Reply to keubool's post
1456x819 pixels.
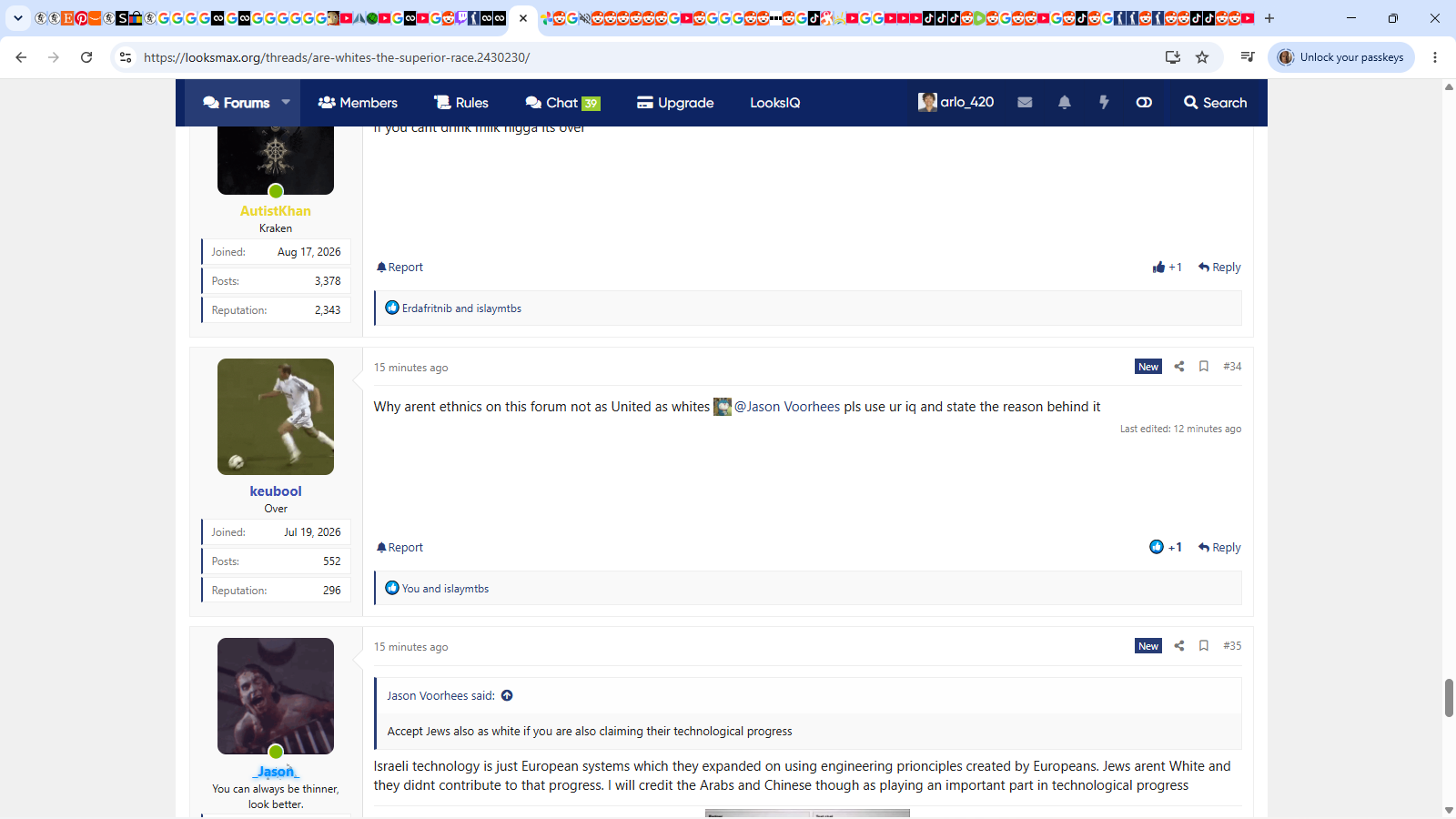pyautogui.click(x=1219, y=548)
